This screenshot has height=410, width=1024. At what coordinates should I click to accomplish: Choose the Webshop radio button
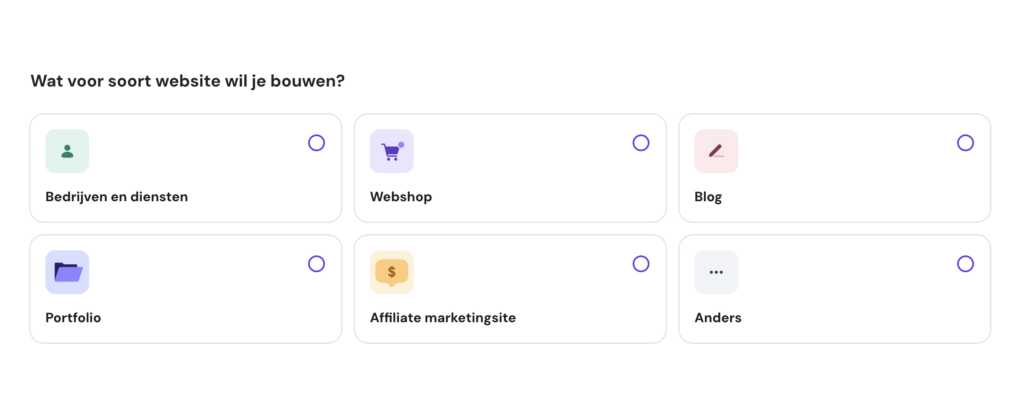(641, 143)
